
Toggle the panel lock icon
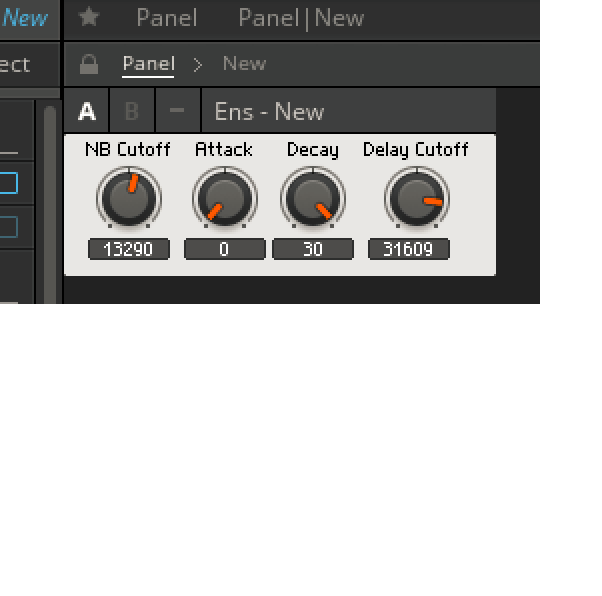click(89, 64)
